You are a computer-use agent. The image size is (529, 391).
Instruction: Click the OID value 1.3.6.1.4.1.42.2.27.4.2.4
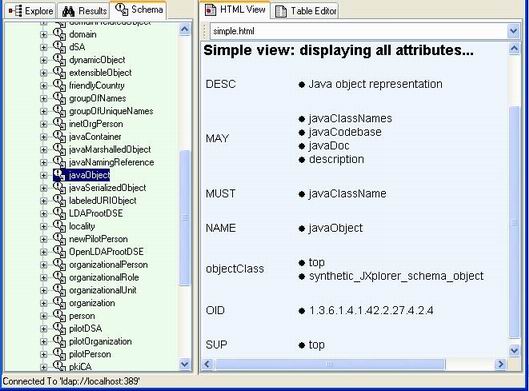(371, 310)
